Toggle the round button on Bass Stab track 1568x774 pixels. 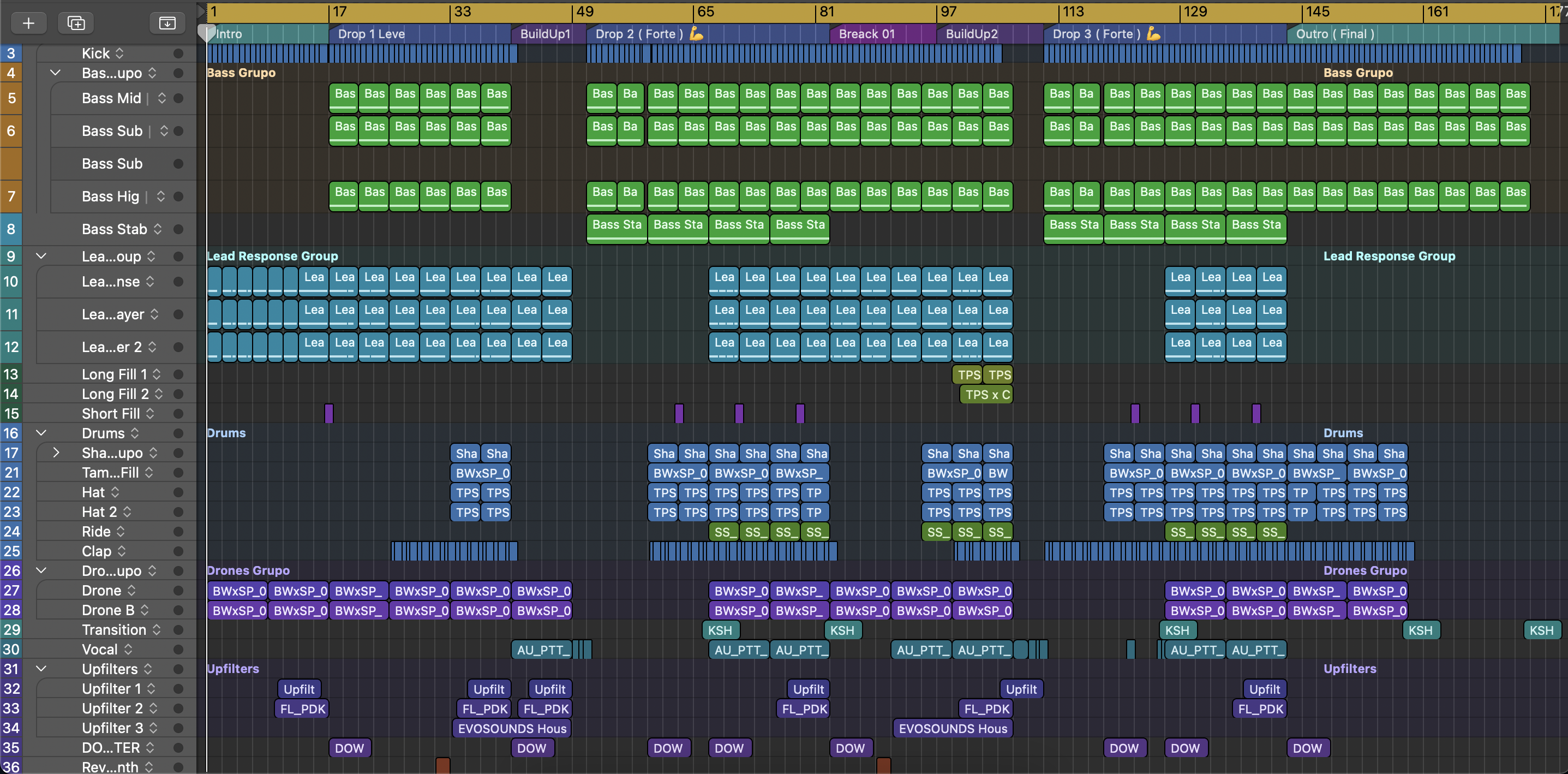178,229
